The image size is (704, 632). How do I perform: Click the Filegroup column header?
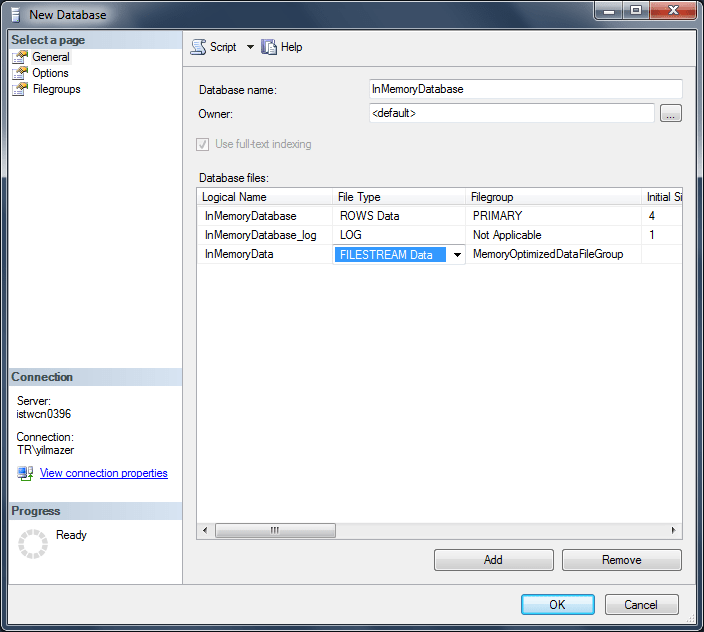point(553,197)
